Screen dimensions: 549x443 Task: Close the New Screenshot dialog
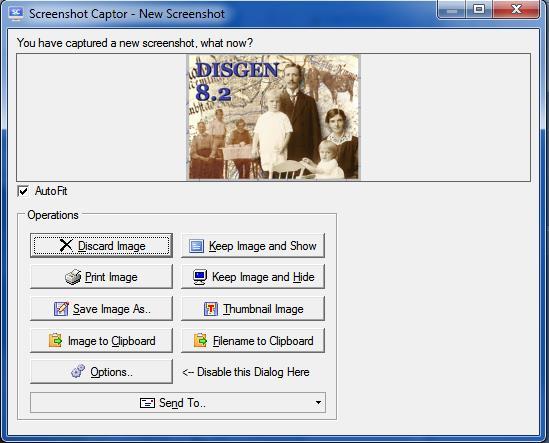(x=516, y=10)
